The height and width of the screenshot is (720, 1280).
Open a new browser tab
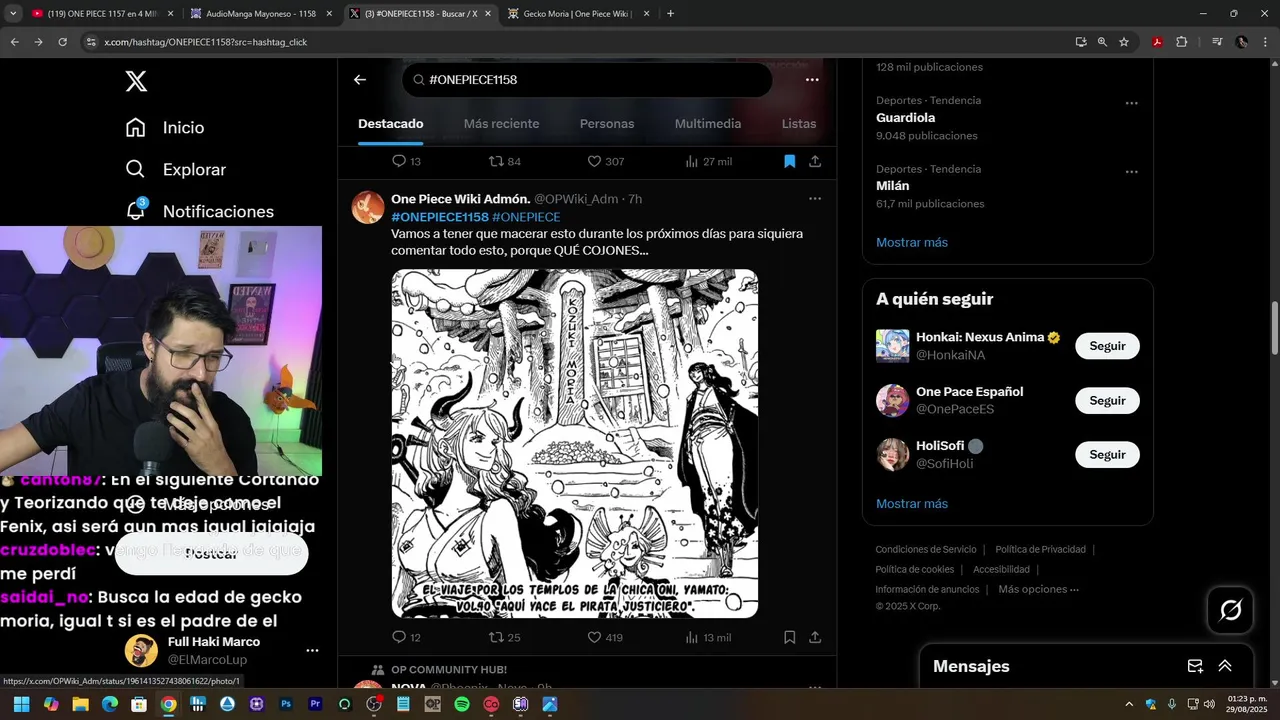(670, 14)
